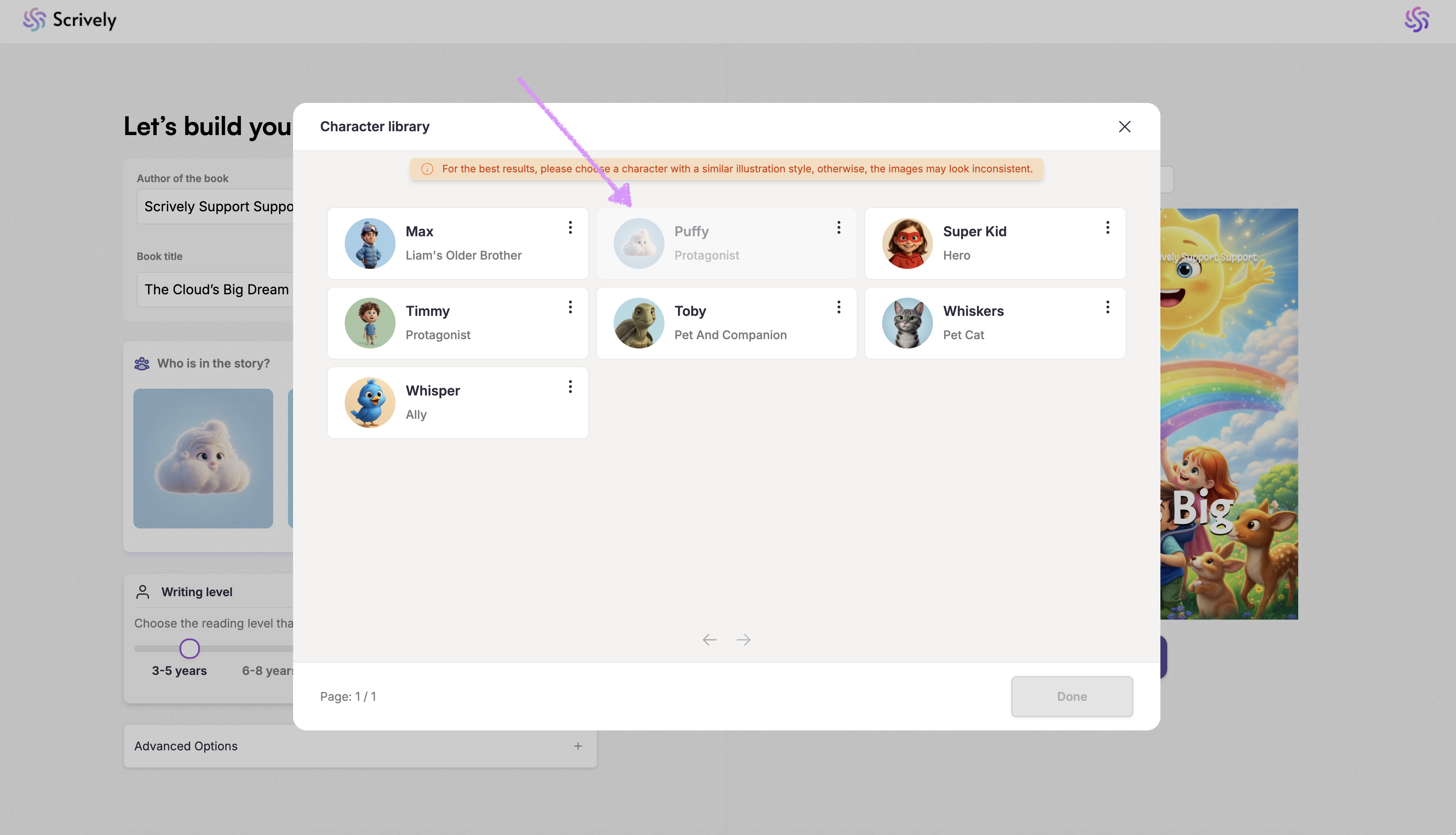
Task: Click the Puffy cloud thumbnail in story
Action: click(x=203, y=458)
